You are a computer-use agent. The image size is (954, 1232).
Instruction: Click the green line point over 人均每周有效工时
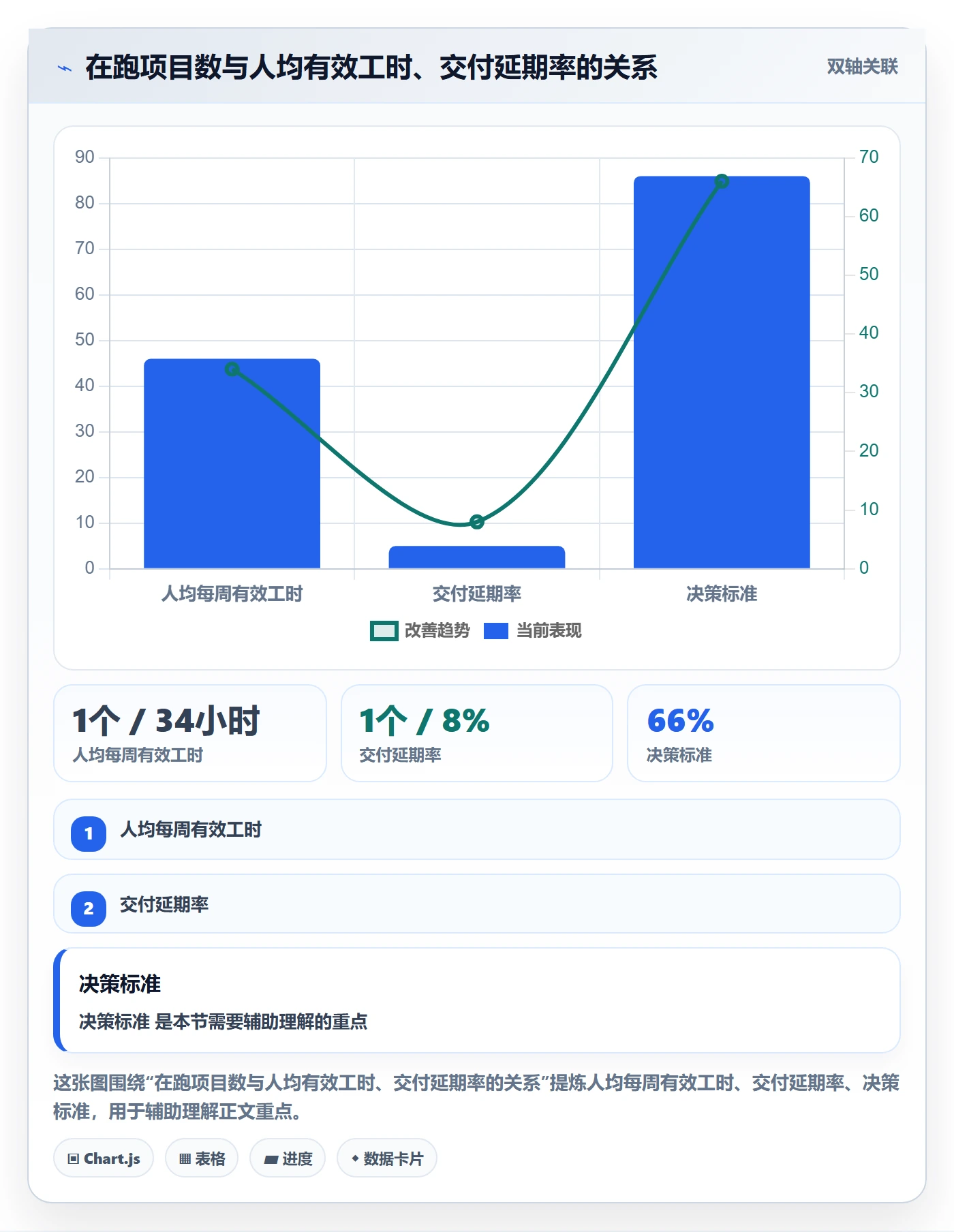232,369
